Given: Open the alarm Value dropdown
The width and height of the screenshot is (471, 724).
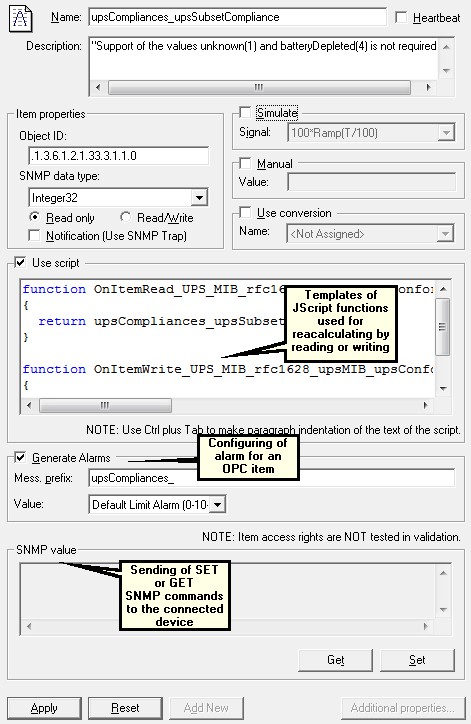Looking at the screenshot, I should (x=218, y=504).
